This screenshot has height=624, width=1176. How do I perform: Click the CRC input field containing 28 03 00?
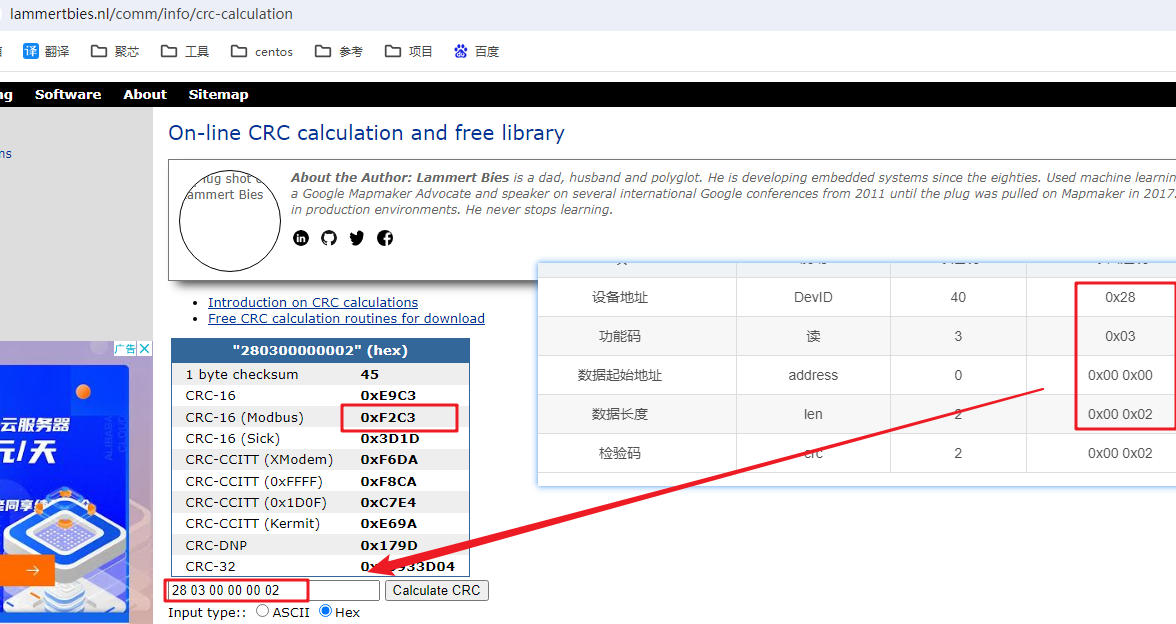[x=273, y=590]
